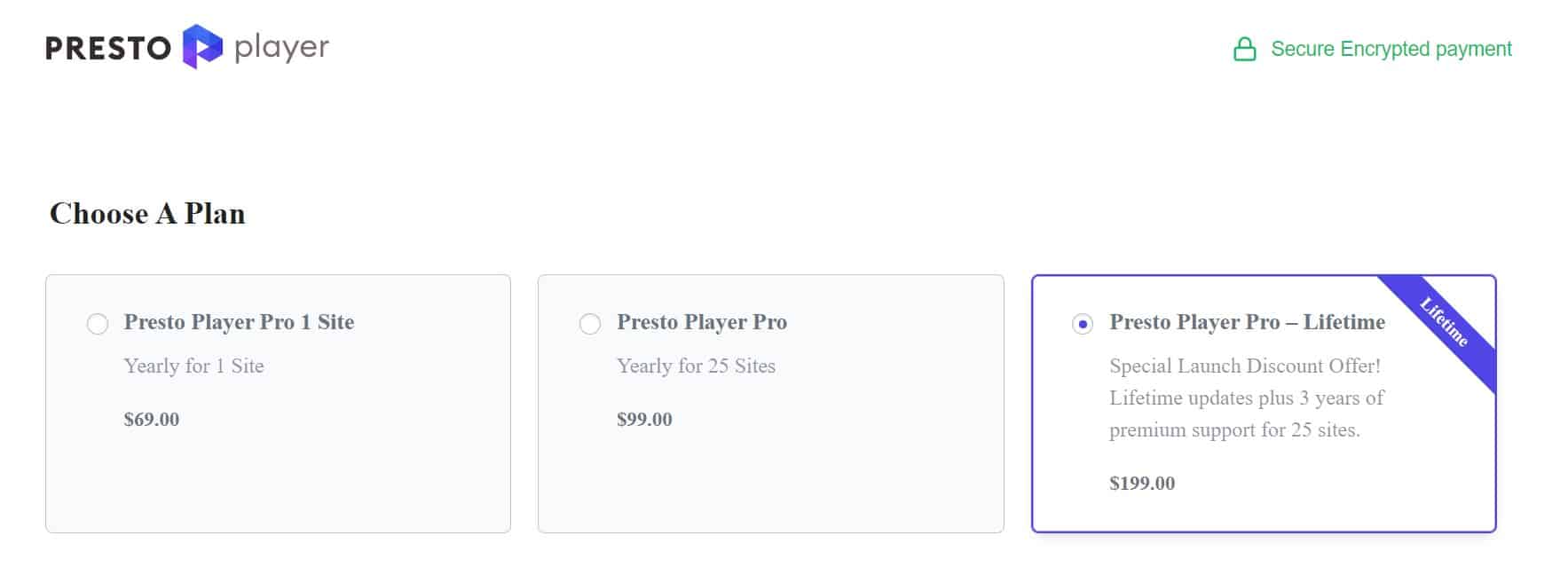Choose the 'Presto Player Pro 1 Site' title
This screenshot has height=575, width=1568.
[x=239, y=322]
